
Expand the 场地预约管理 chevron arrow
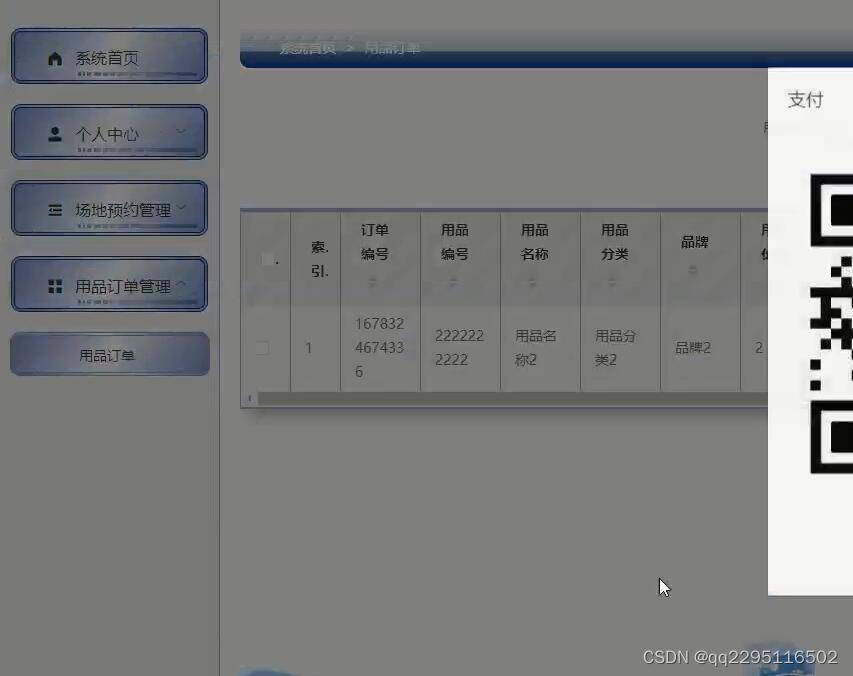tap(182, 207)
